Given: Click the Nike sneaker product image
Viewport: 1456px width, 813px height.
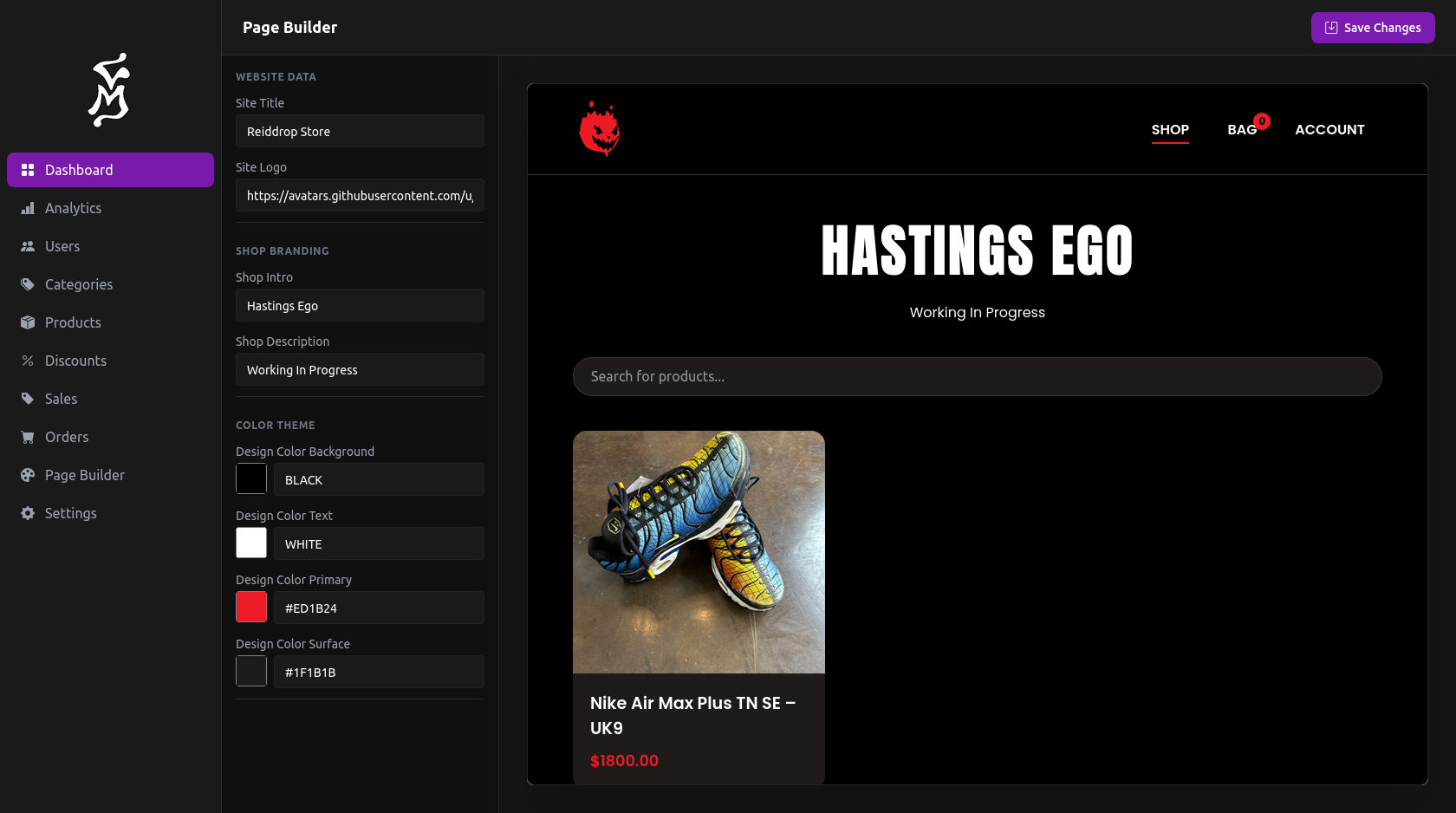Looking at the screenshot, I should pos(699,552).
